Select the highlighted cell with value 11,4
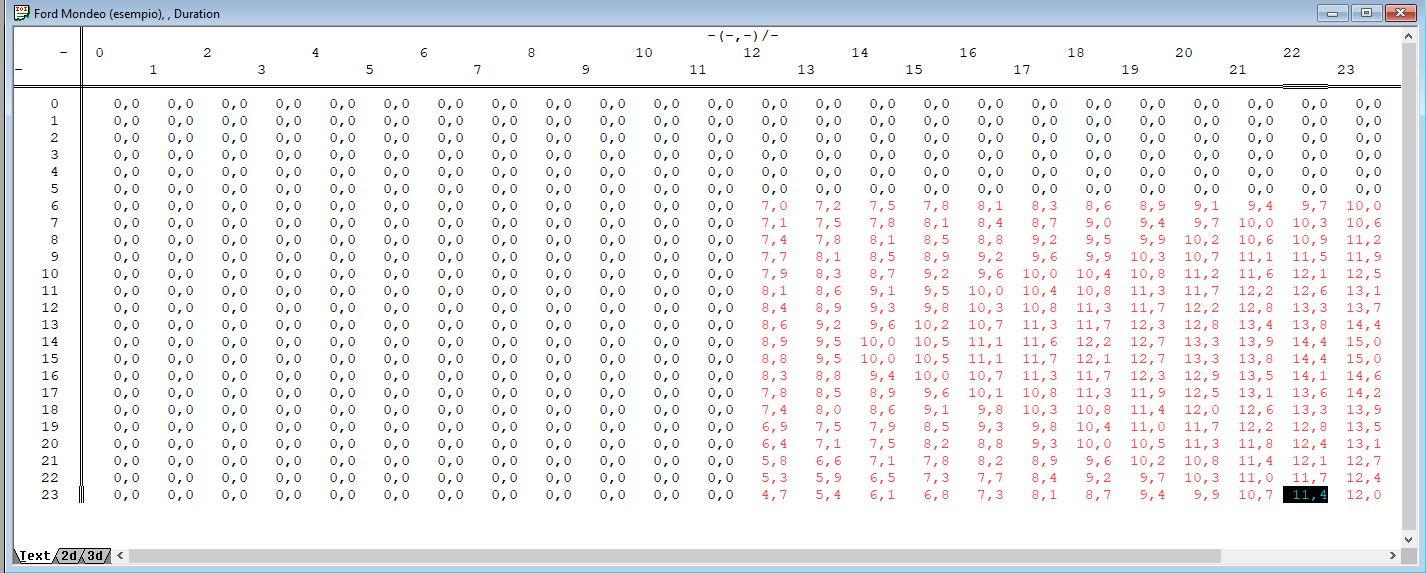This screenshot has width=1426, height=573. (x=1305, y=495)
